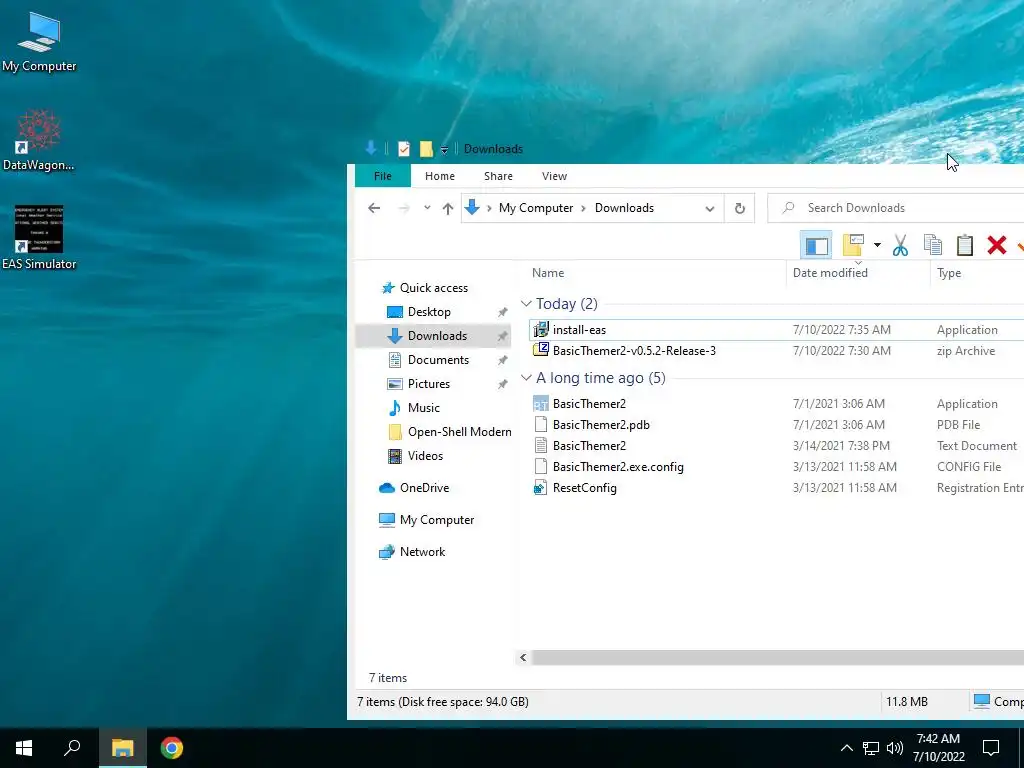Image resolution: width=1024 pixels, height=768 pixels.
Task: Click Downloads in the address breadcrumb
Action: pyautogui.click(x=624, y=208)
